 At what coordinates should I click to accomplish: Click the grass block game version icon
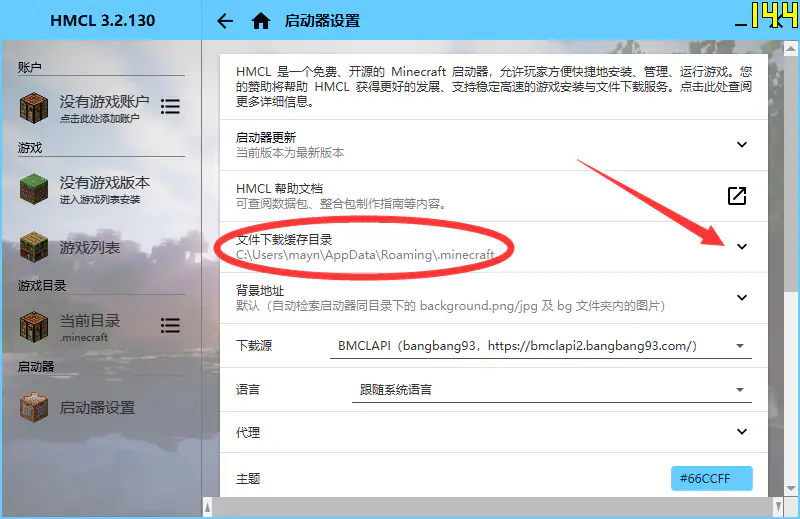[x=34, y=189]
